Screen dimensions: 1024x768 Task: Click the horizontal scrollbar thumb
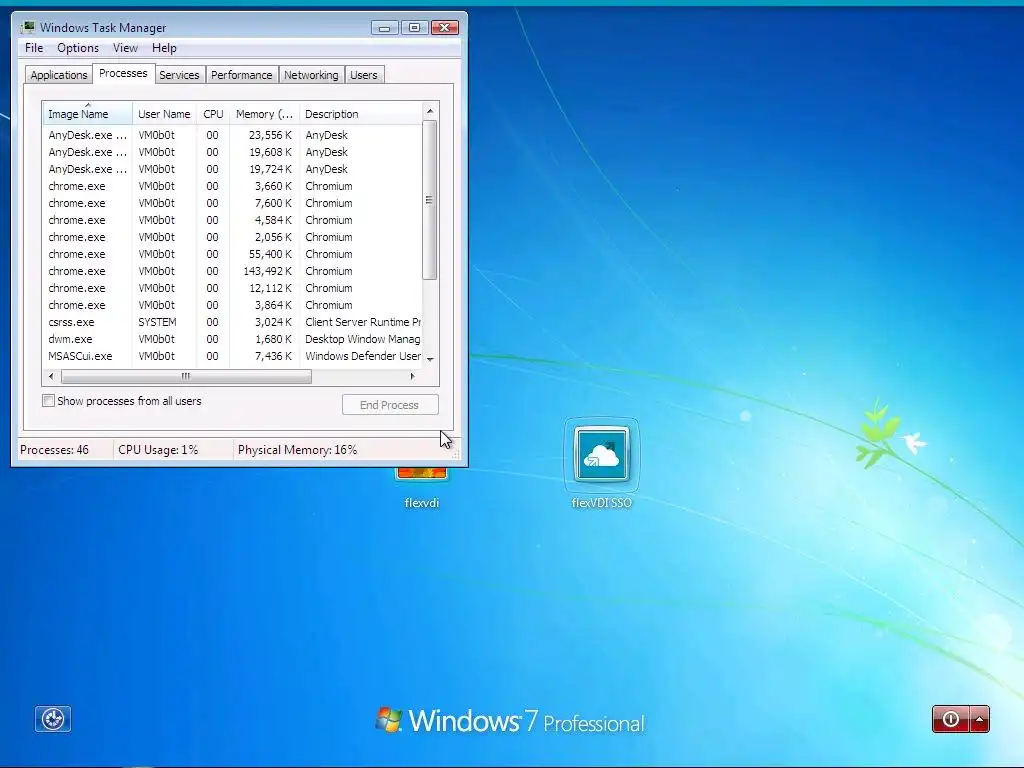[x=186, y=376]
